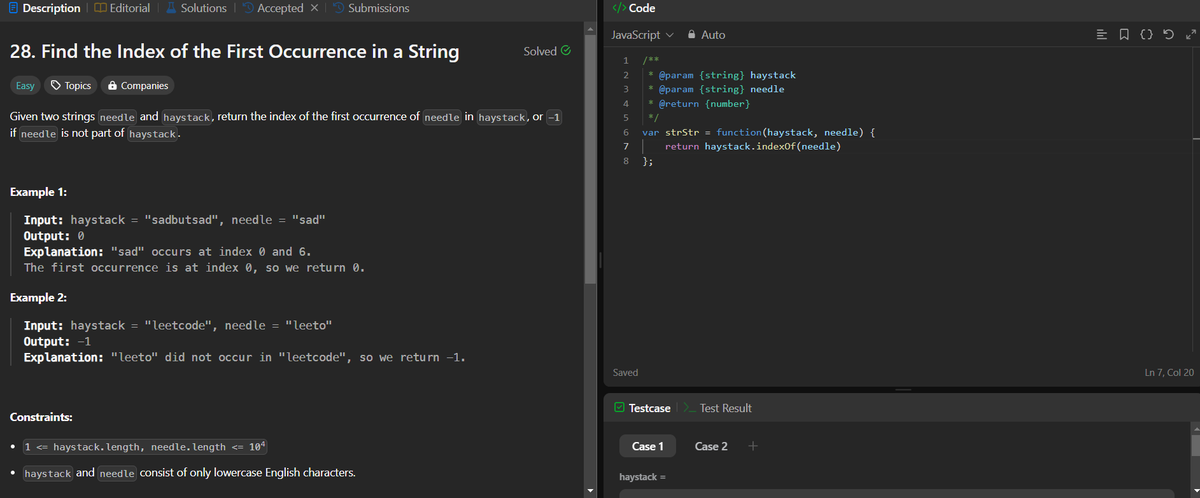Click the Example 1 heading

coord(37,192)
